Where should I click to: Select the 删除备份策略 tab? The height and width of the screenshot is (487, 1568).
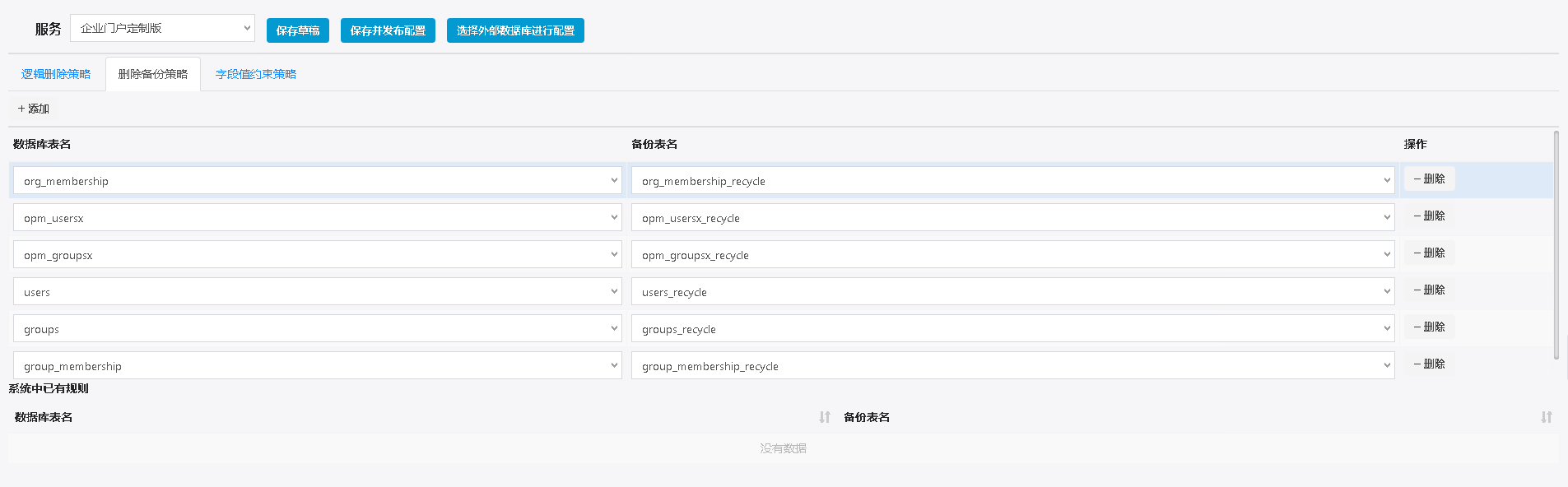(x=153, y=74)
